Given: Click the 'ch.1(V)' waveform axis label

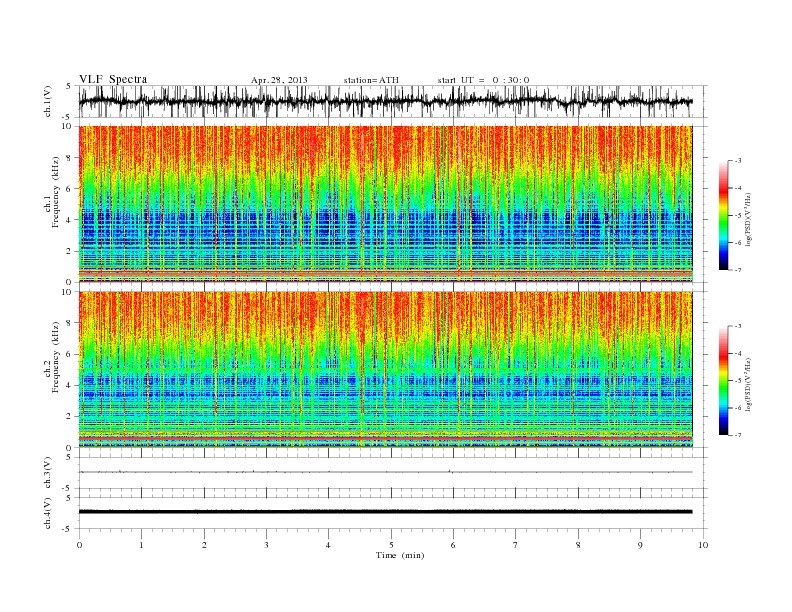Looking at the screenshot, I should [48, 101].
